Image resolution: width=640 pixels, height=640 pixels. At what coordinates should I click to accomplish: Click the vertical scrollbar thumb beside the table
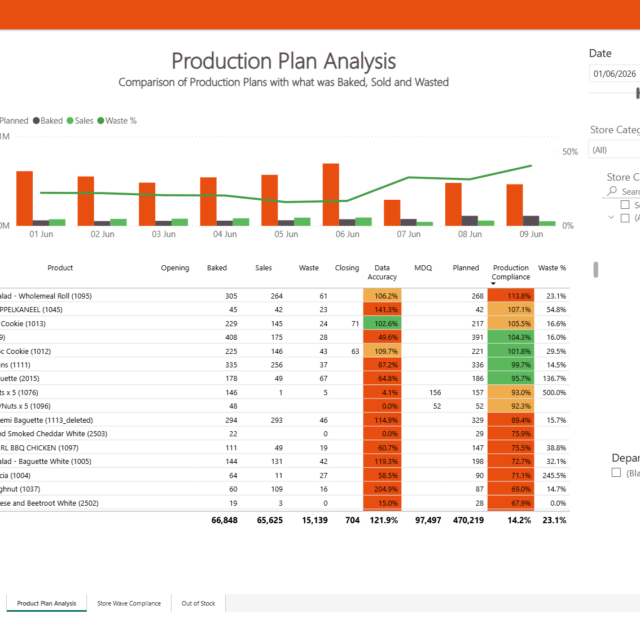[x=596, y=270]
